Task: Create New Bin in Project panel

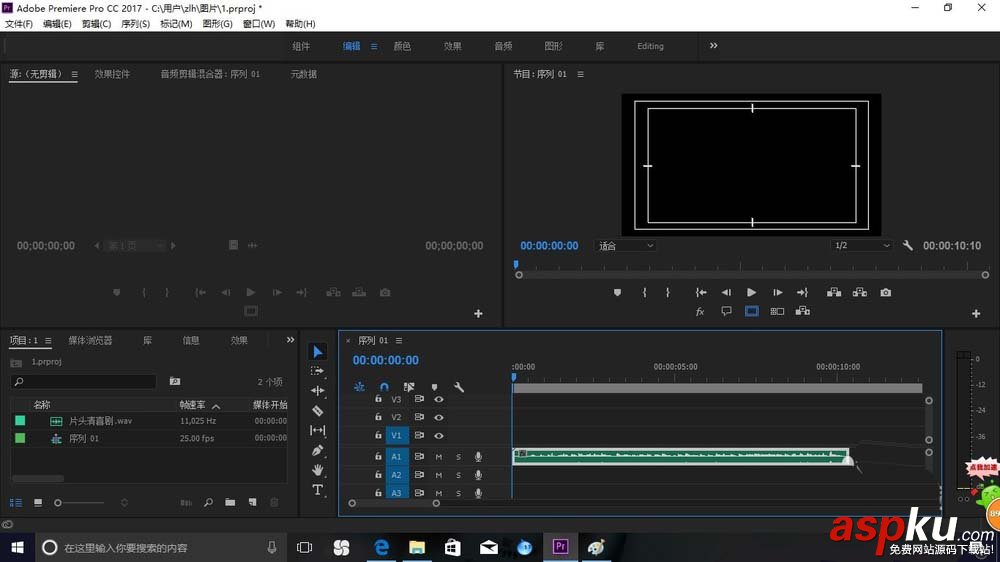Action: point(230,503)
